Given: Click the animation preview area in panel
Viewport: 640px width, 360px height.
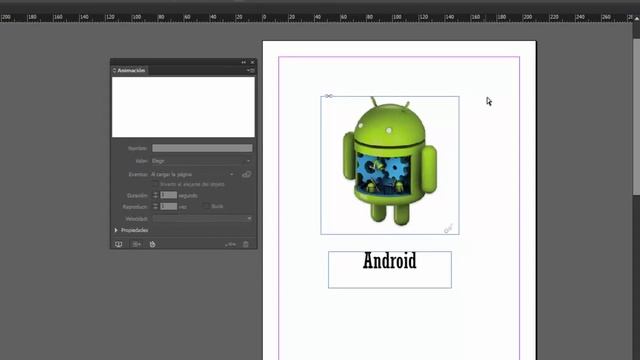Looking at the screenshot, I should [183, 107].
